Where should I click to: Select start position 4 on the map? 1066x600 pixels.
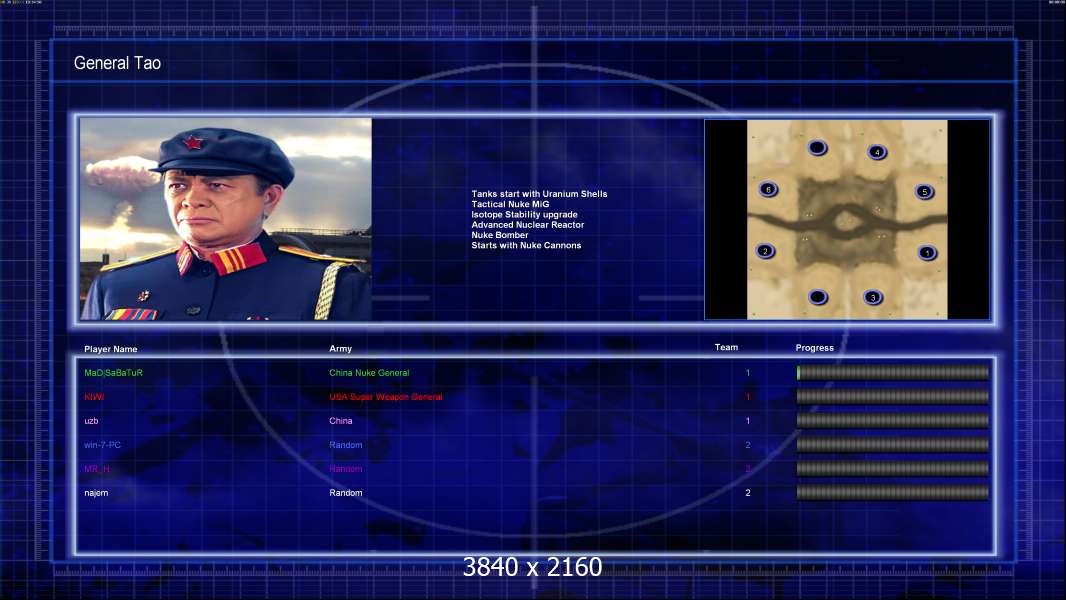tap(877, 152)
